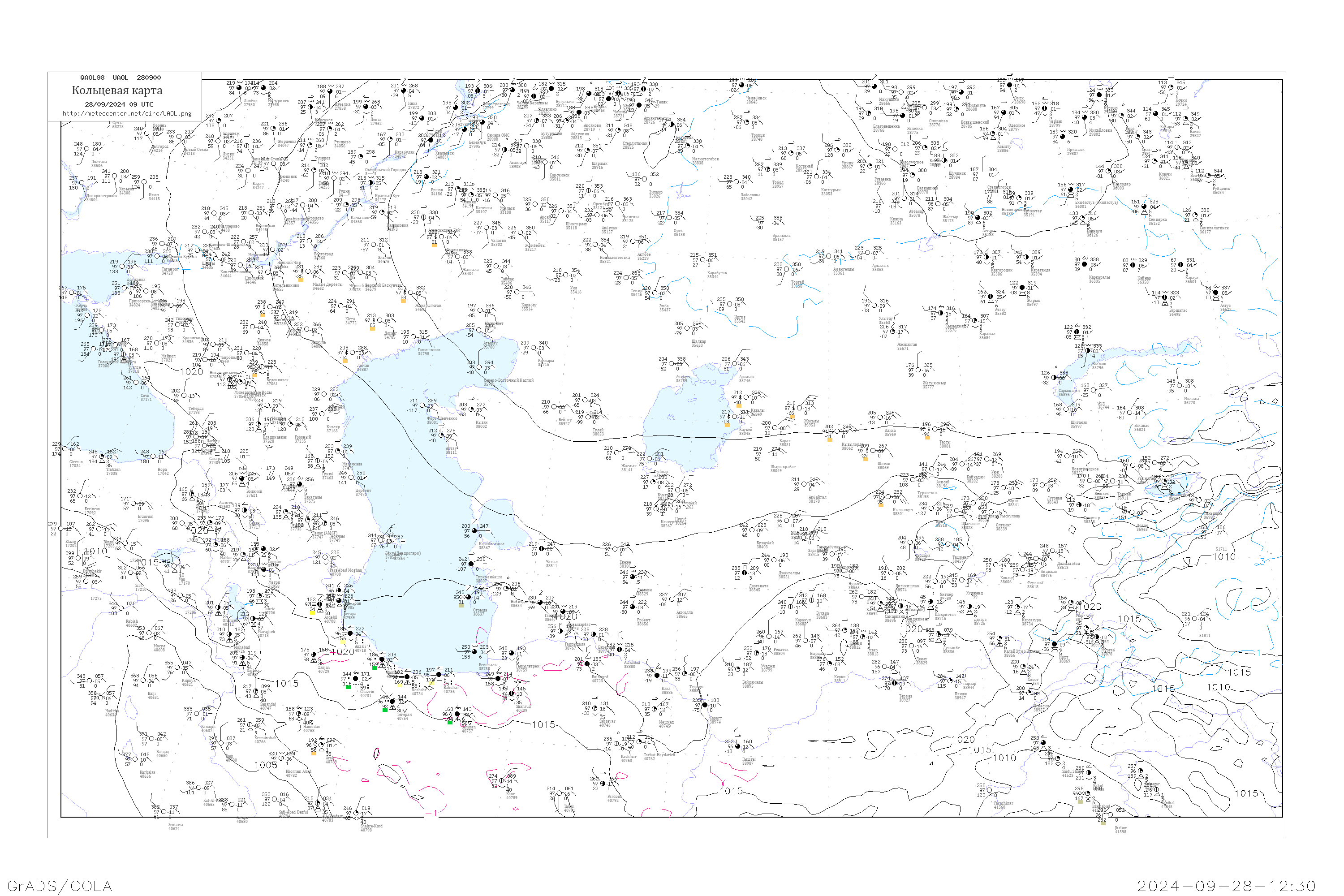
Task: Click the 2024-09-28-12:30 timestamp
Action: [x=1227, y=886]
